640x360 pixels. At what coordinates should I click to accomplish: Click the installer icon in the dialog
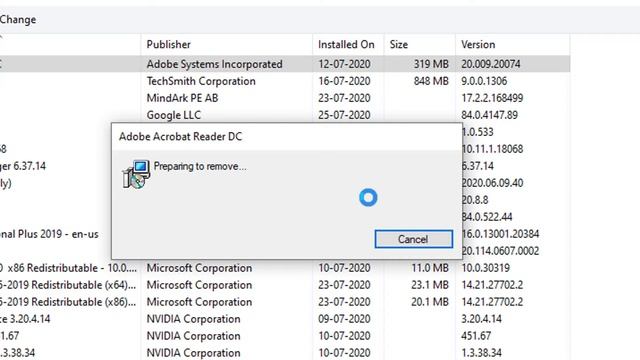[136, 174]
